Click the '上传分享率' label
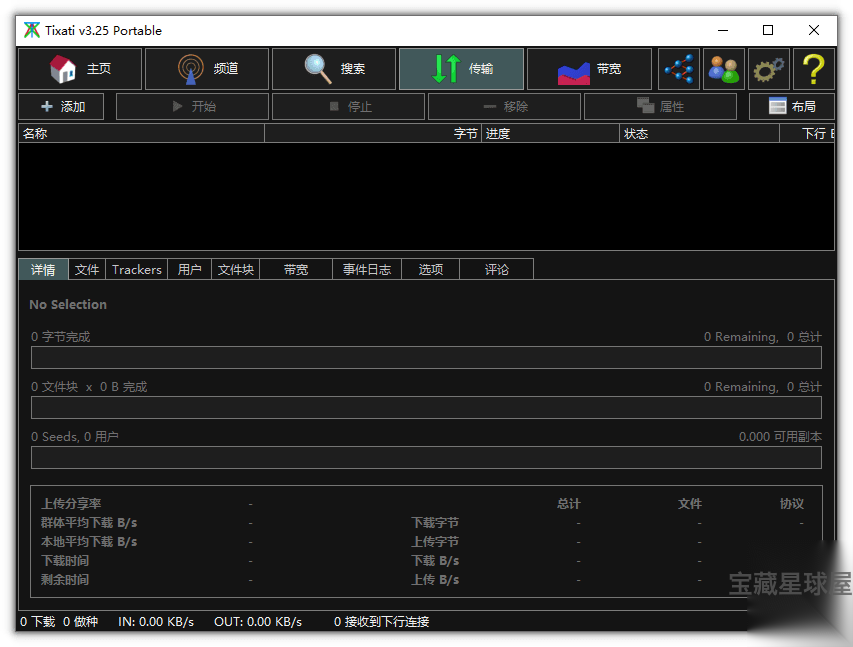This screenshot has height=647, width=853. coord(71,504)
